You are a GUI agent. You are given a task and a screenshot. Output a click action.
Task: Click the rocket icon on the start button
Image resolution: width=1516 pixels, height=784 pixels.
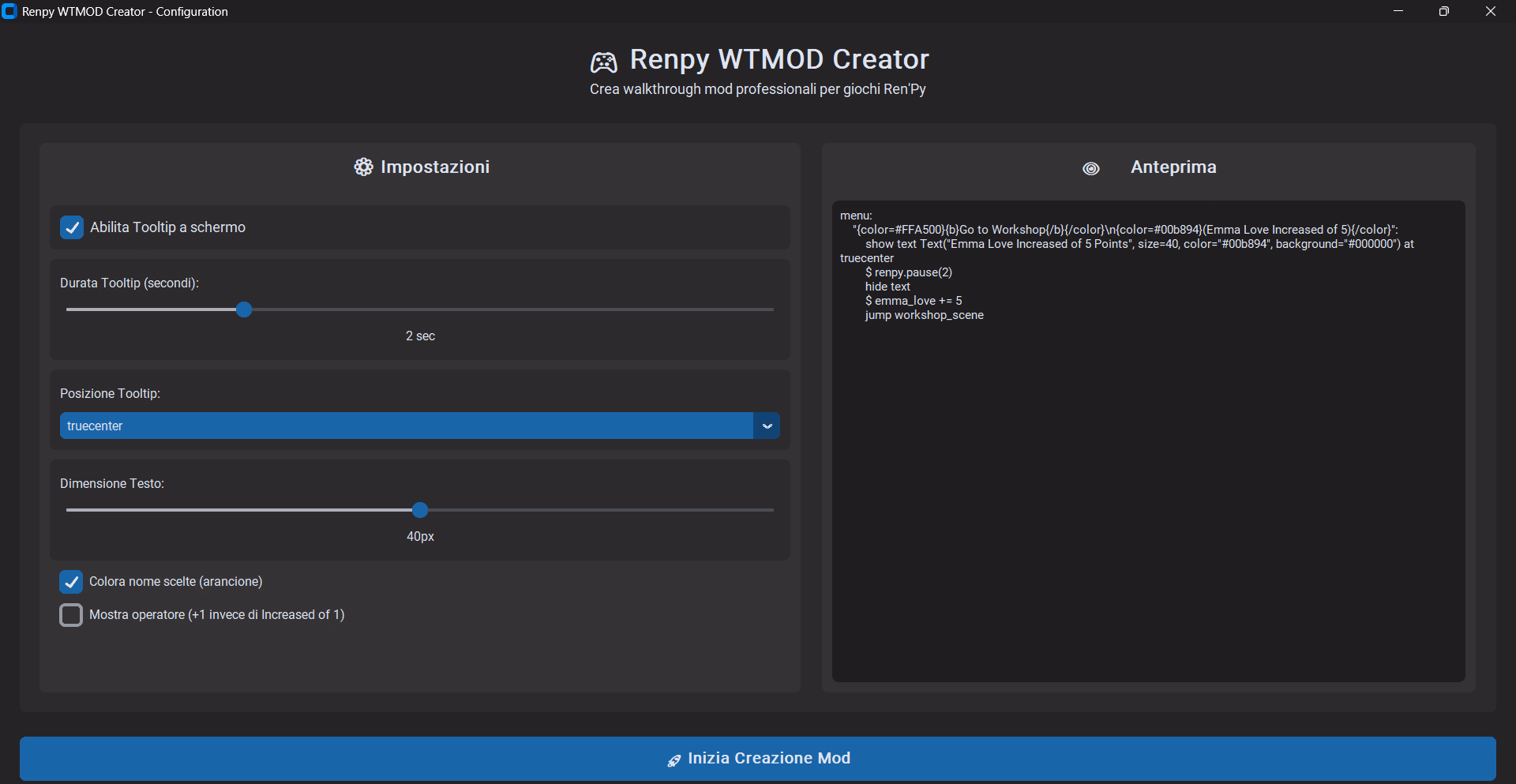[674, 760]
